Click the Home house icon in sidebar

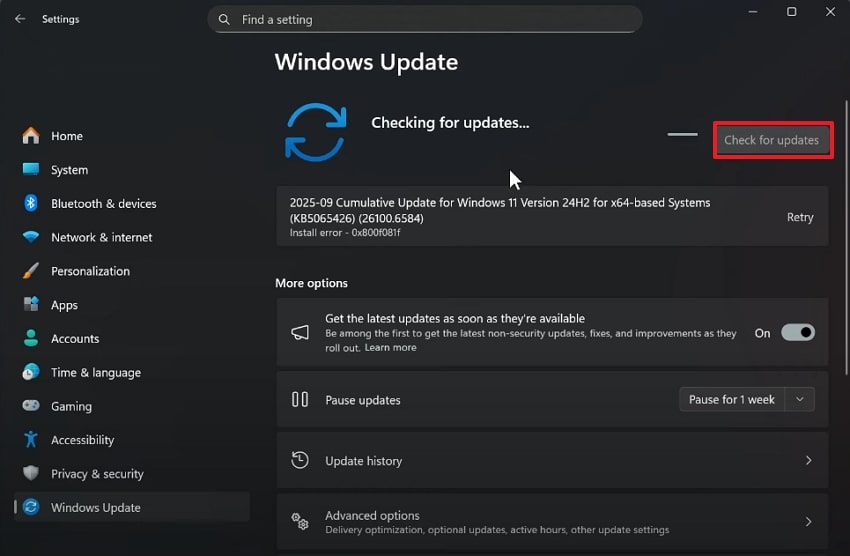[x=31, y=135]
